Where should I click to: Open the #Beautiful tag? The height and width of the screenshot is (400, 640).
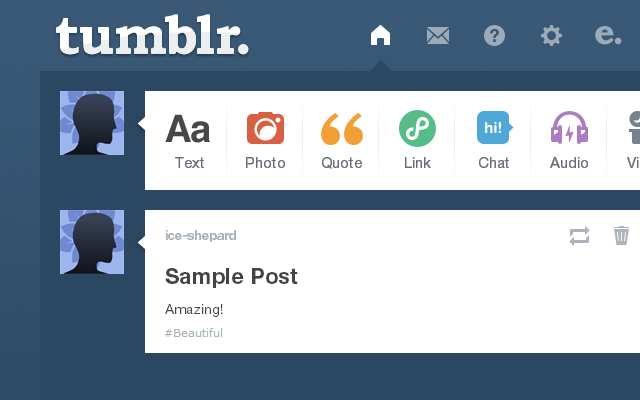click(194, 333)
